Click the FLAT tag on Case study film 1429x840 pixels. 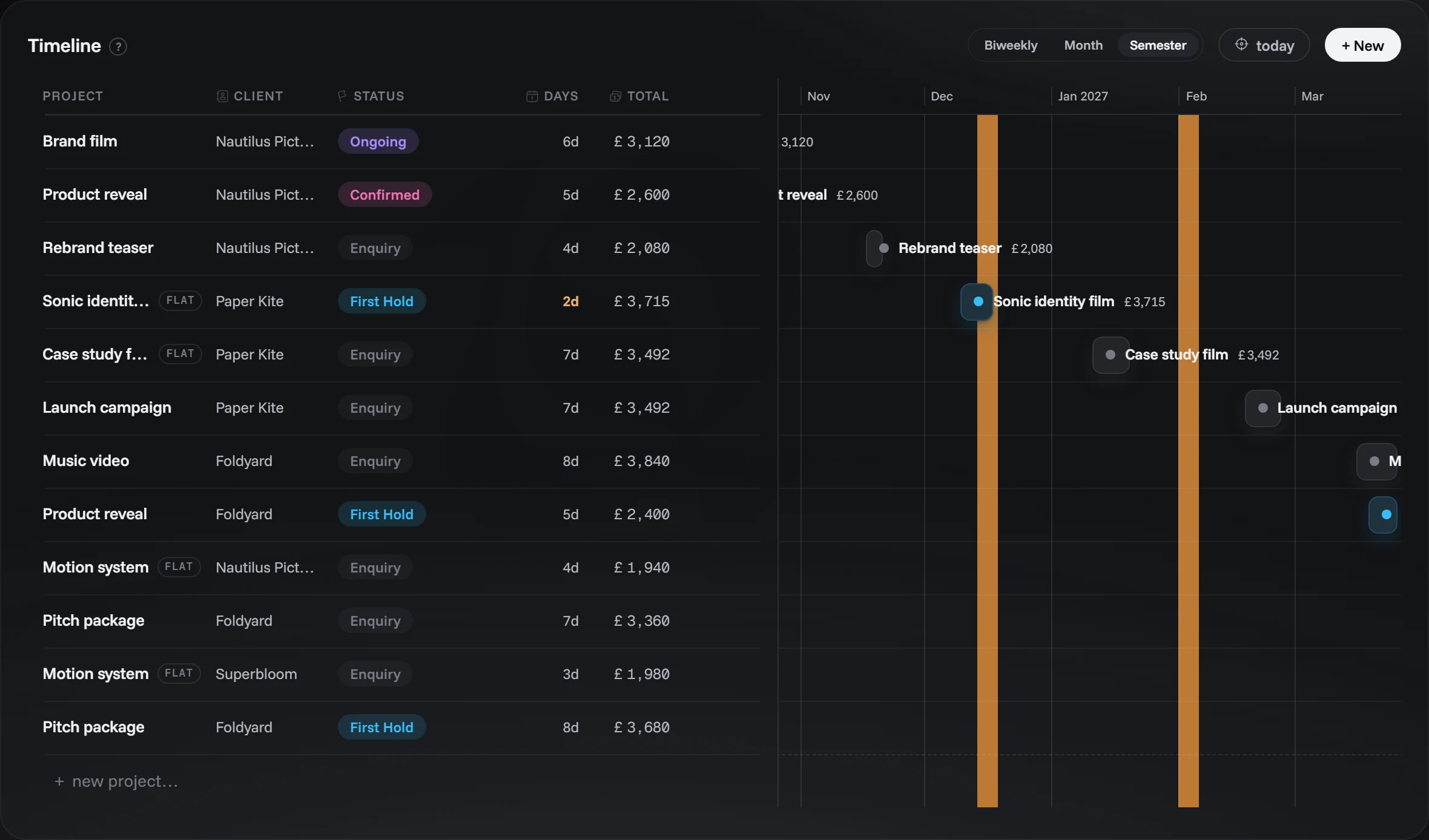(x=180, y=354)
